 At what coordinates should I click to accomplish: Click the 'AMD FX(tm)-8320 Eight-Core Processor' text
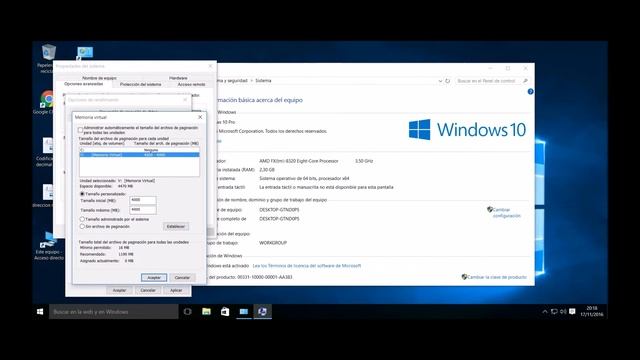click(299, 161)
